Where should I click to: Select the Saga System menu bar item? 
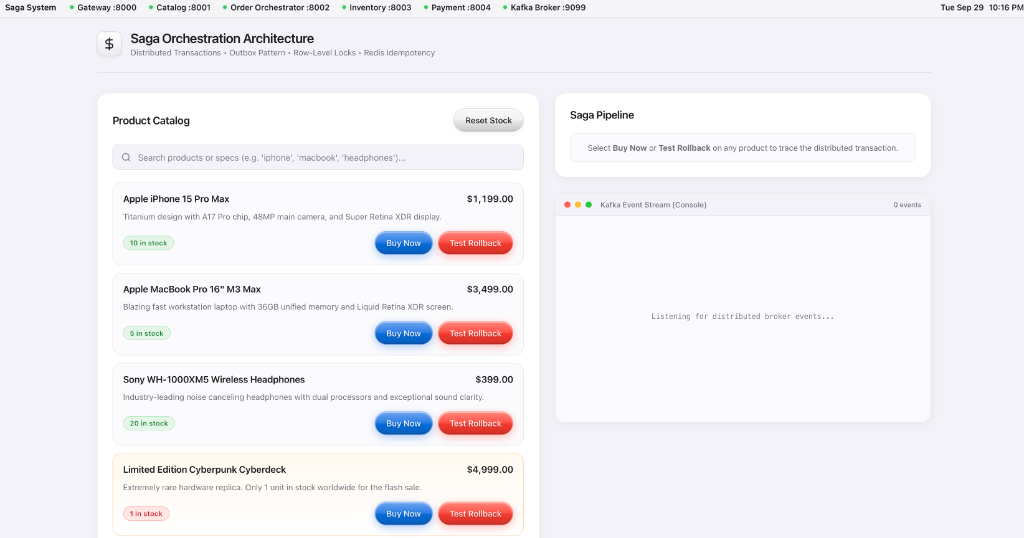pyautogui.click(x=31, y=8)
